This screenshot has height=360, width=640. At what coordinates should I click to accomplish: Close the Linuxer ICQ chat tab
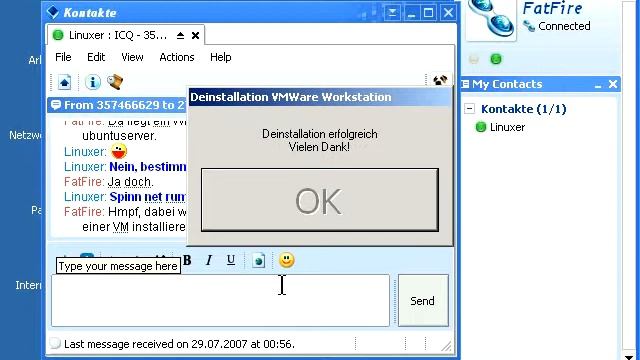click(x=196, y=36)
